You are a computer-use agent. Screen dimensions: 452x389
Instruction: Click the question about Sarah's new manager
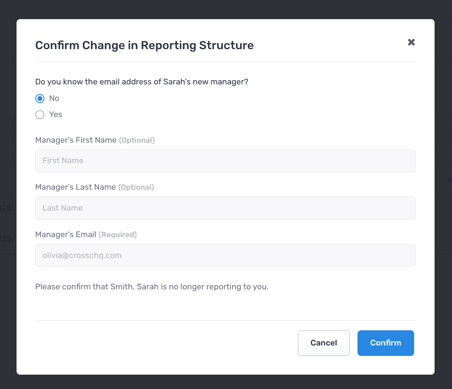coord(142,82)
